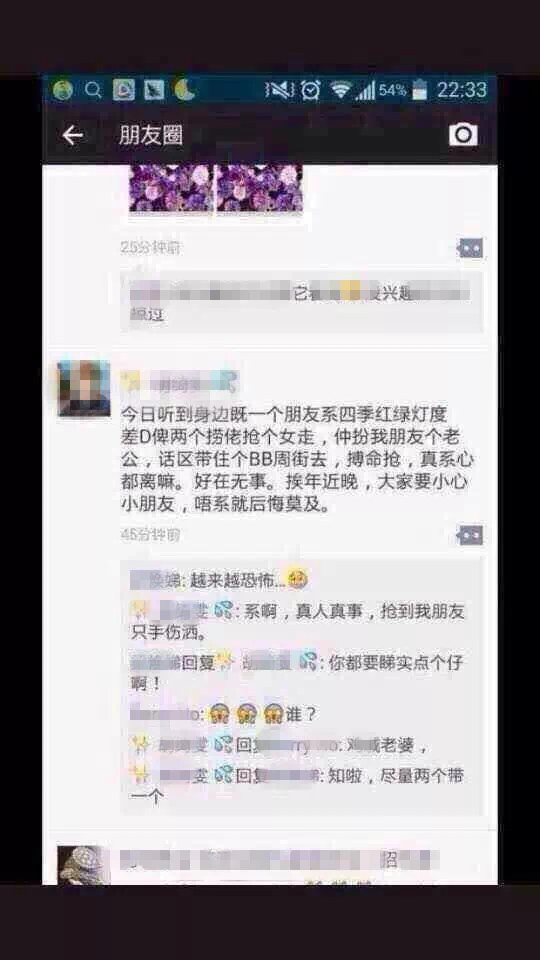Tap the battery icon showing 54%
This screenshot has width=540, height=960.
pyautogui.click(x=419, y=90)
